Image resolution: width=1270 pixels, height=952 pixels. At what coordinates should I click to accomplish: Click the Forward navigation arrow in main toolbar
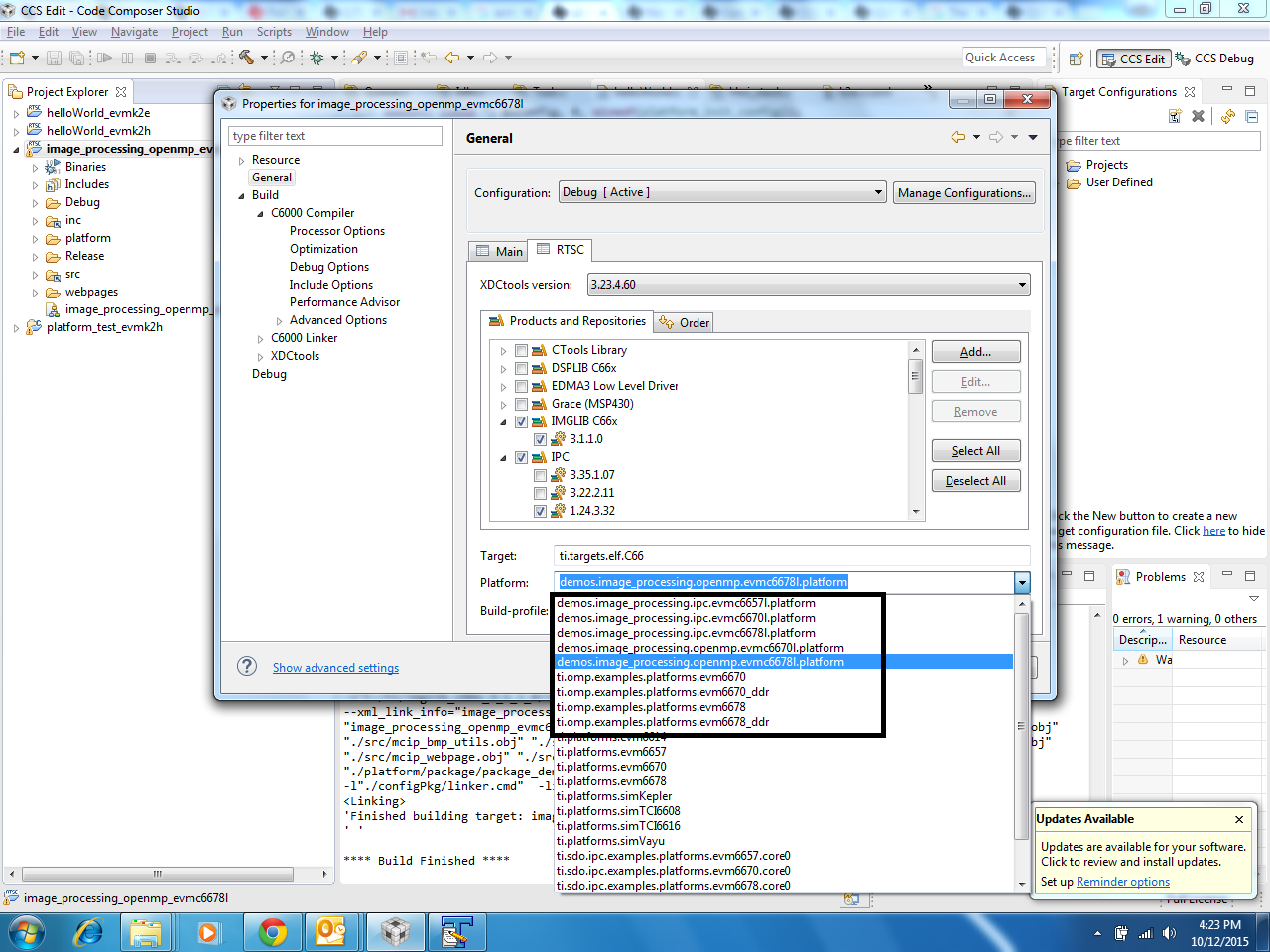[490, 58]
